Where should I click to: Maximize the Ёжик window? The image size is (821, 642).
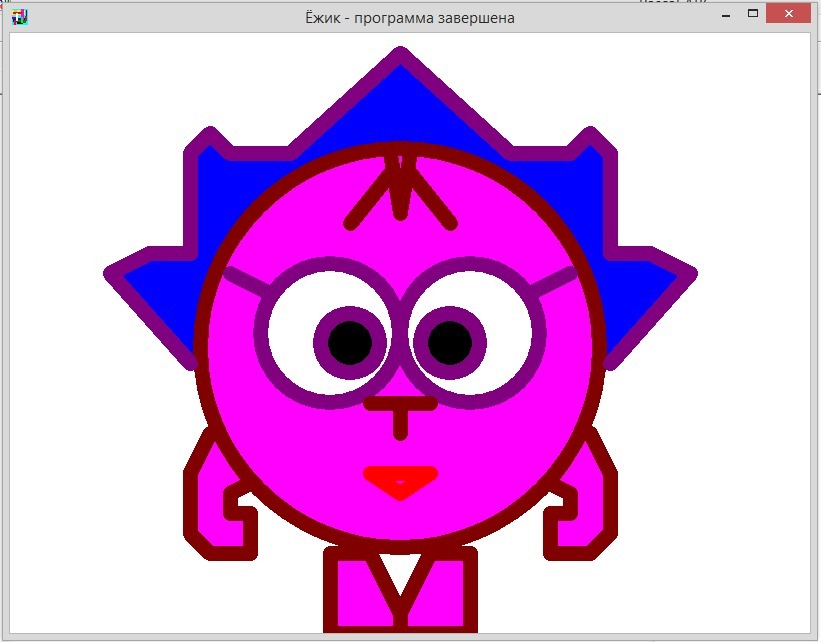752,14
